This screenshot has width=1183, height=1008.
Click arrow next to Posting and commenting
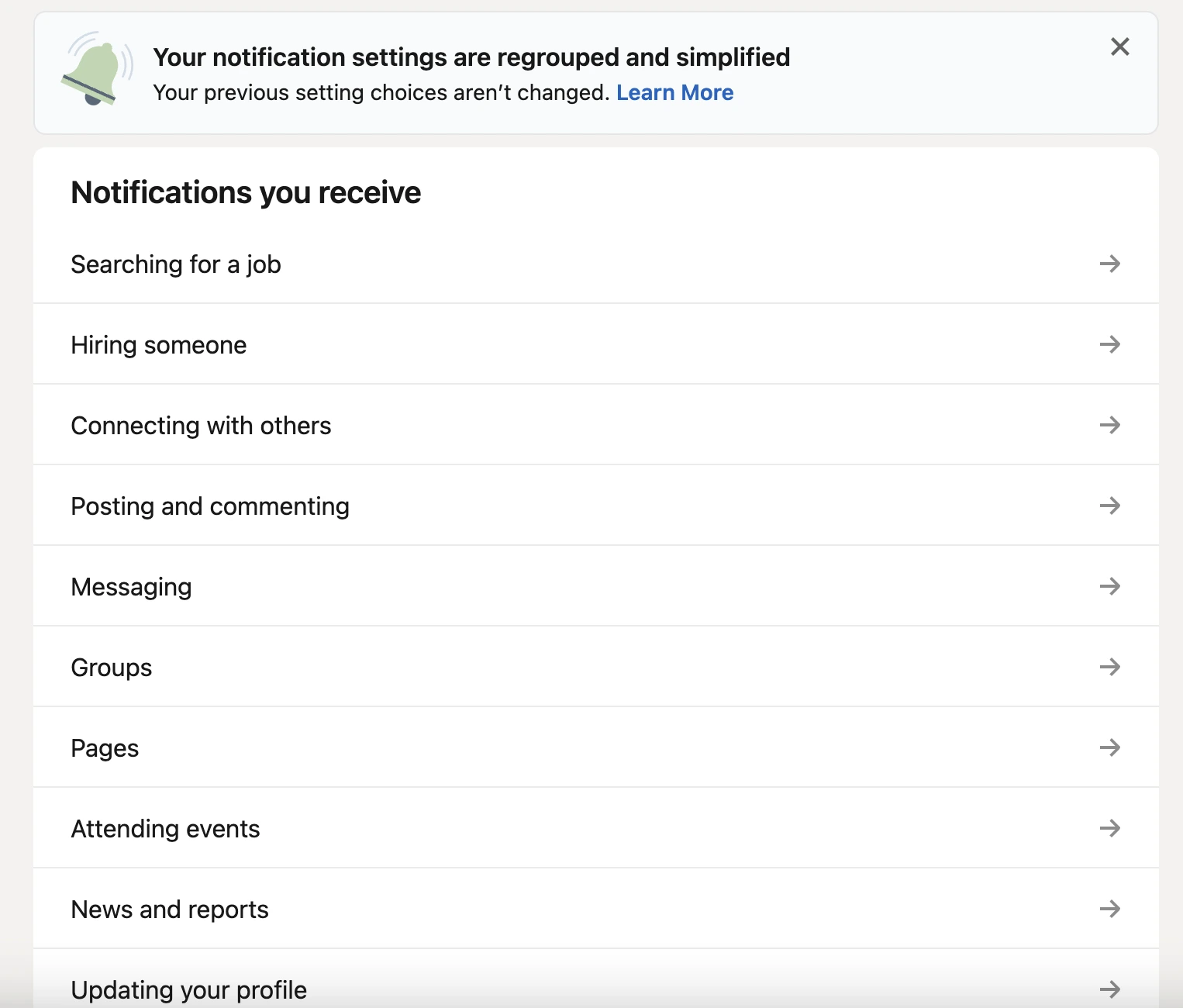coord(1110,506)
